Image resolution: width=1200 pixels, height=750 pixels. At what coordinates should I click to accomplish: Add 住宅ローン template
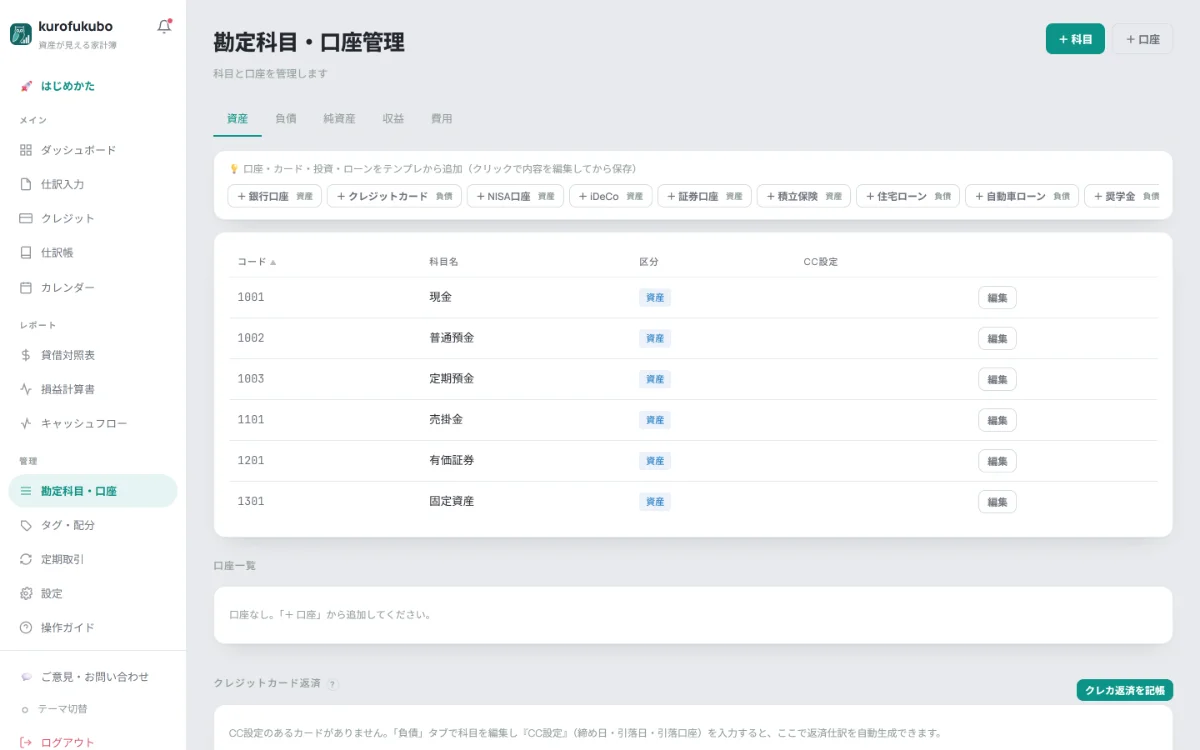908,196
